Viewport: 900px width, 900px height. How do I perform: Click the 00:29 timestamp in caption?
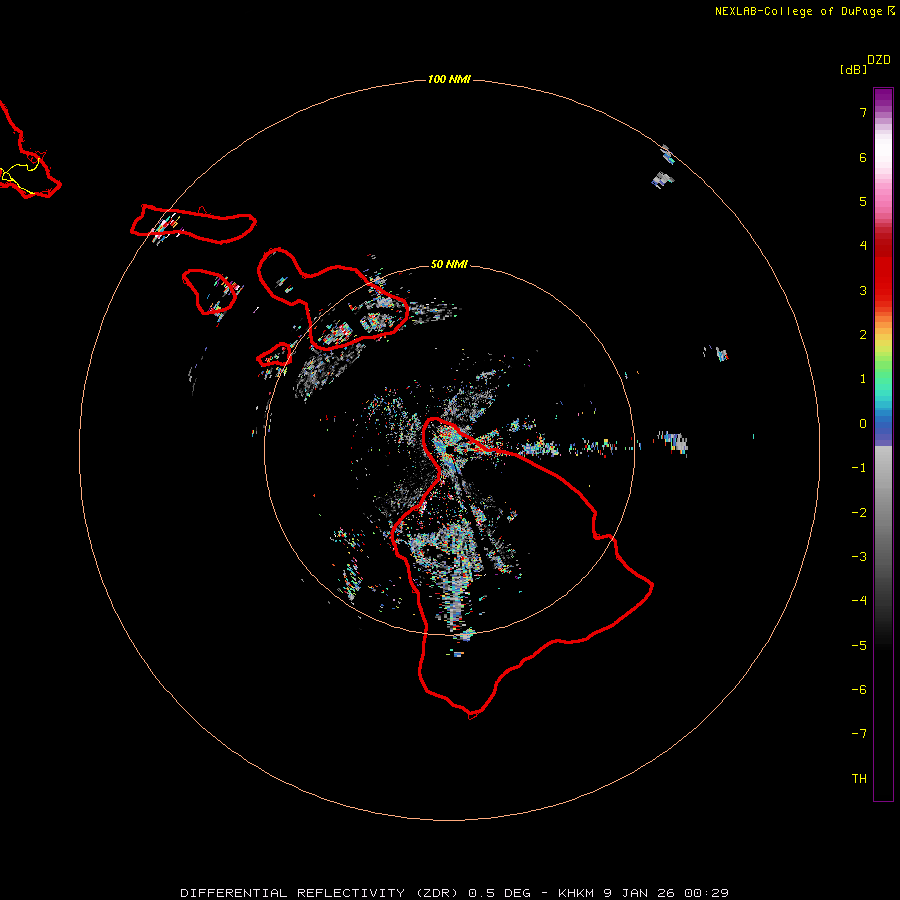[707, 893]
